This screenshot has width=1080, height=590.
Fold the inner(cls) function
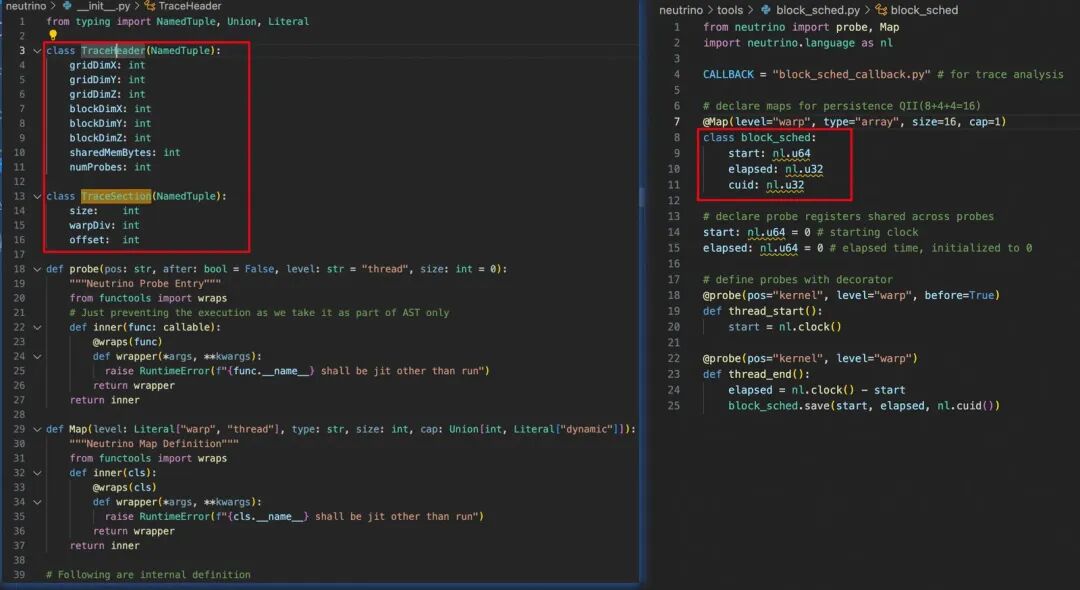tap(37, 473)
